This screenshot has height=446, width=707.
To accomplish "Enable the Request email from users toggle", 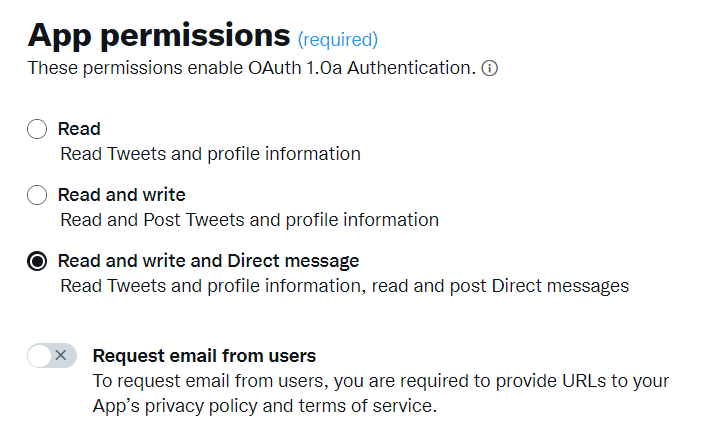I will (52, 355).
